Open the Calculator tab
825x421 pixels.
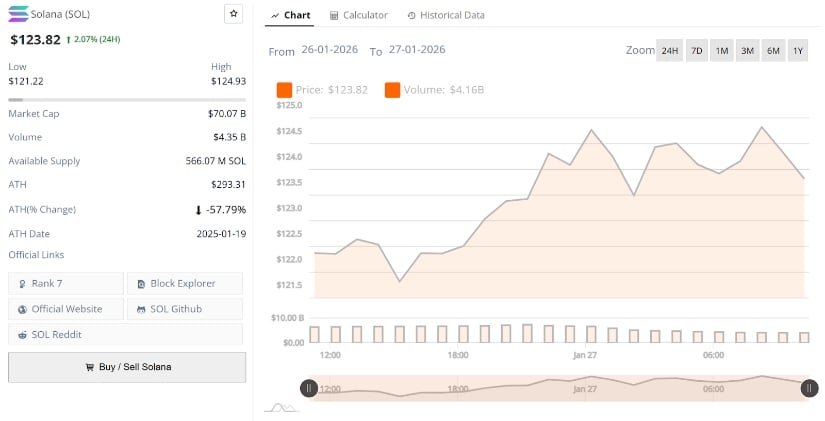coord(359,15)
